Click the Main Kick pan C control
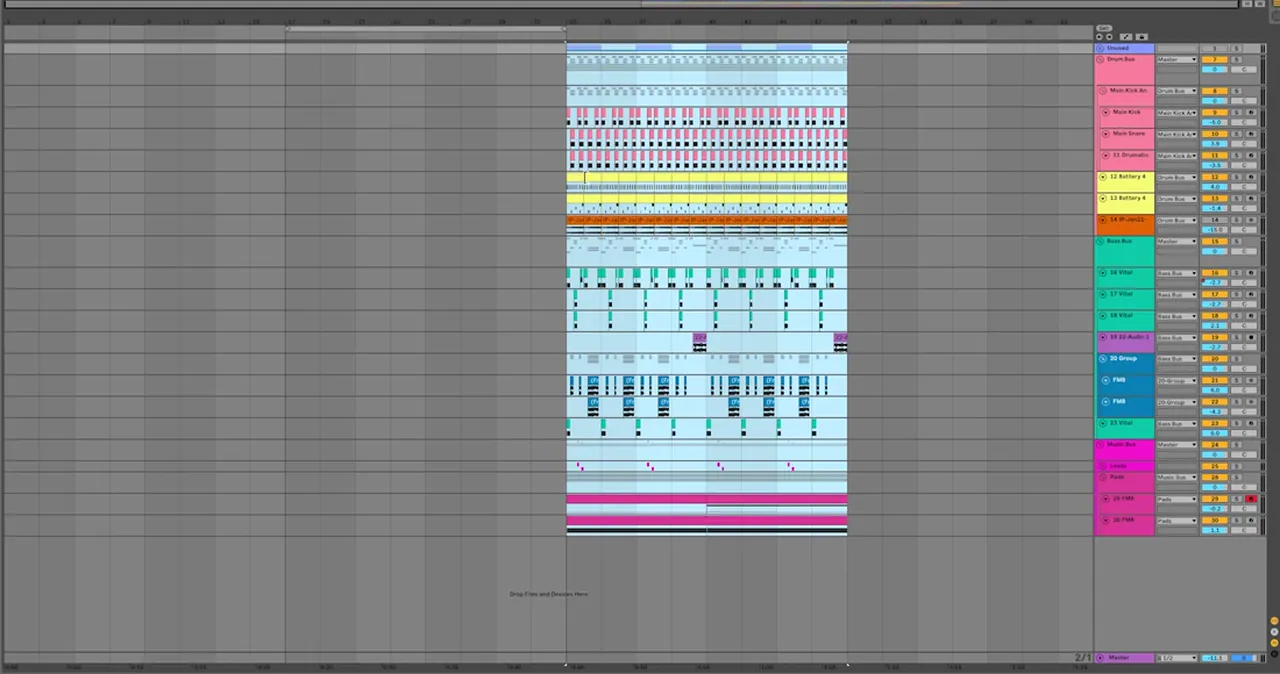The image size is (1280, 674). pos(1244,122)
